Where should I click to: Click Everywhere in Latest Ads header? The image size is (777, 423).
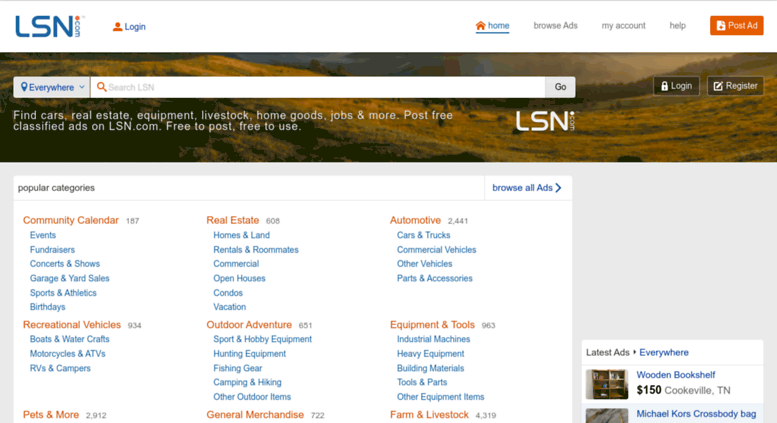[664, 353]
